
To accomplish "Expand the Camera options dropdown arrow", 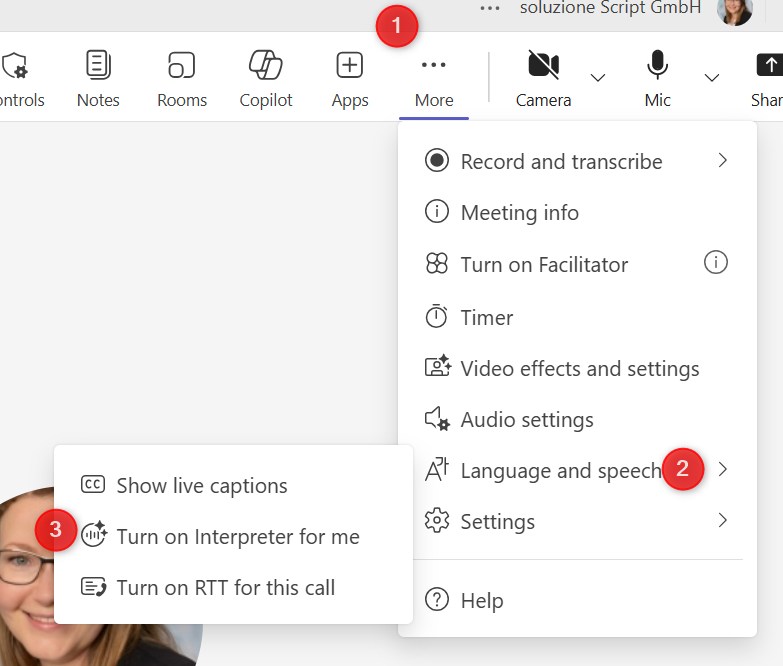I will (x=598, y=78).
